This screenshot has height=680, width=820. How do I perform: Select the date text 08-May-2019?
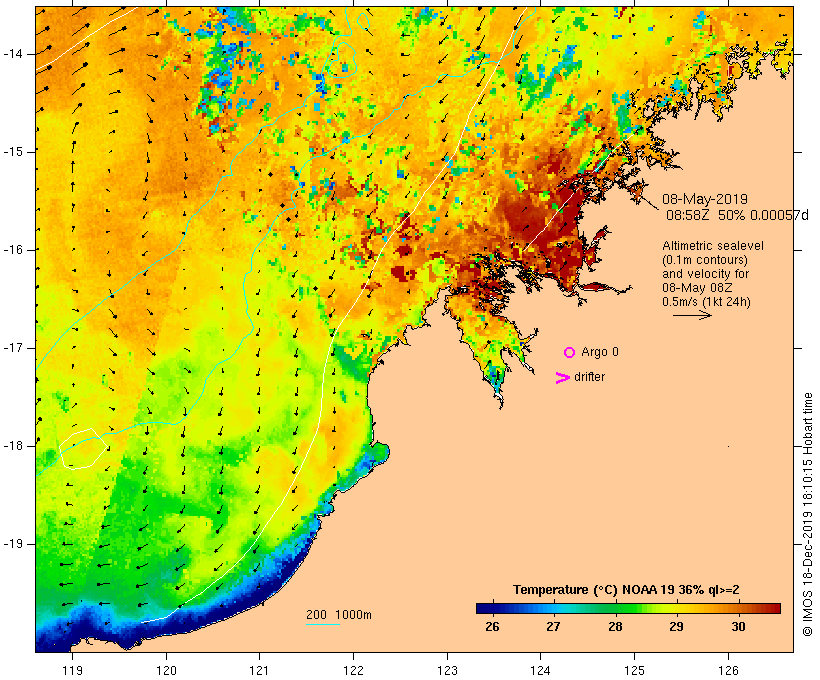pos(705,199)
